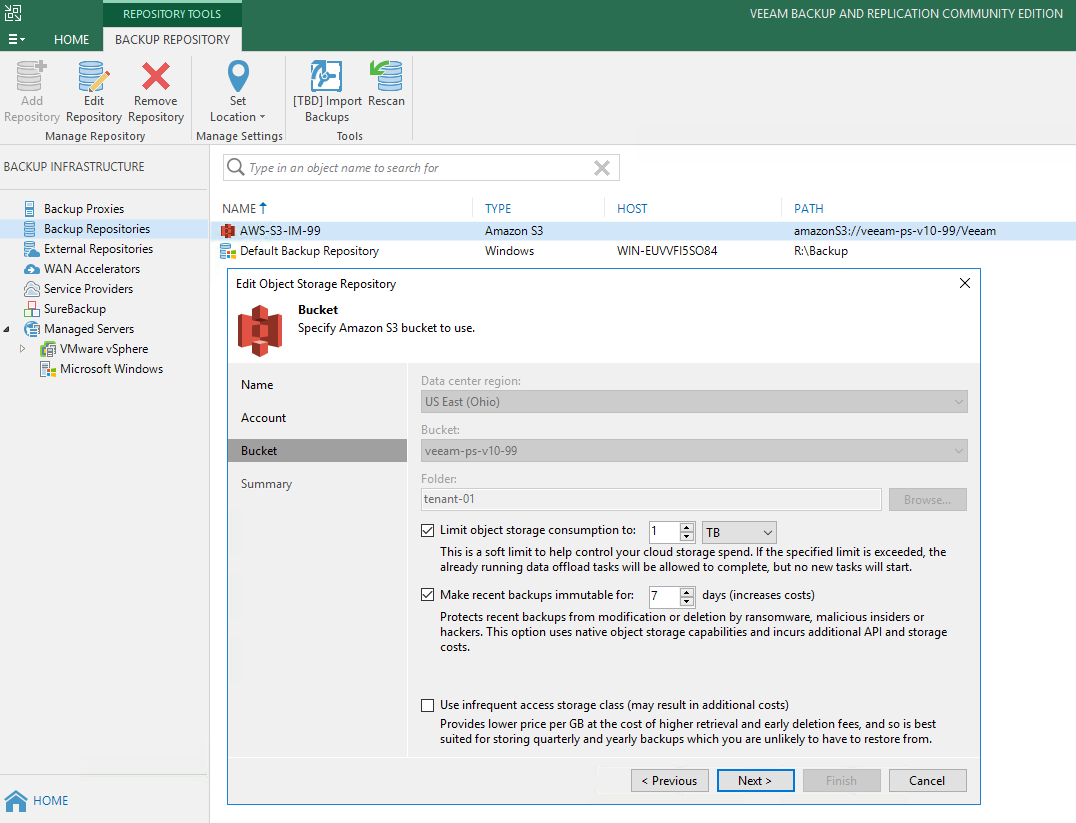This screenshot has width=1076, height=823.
Task: Sort by the PATH column header
Action: [808, 209]
